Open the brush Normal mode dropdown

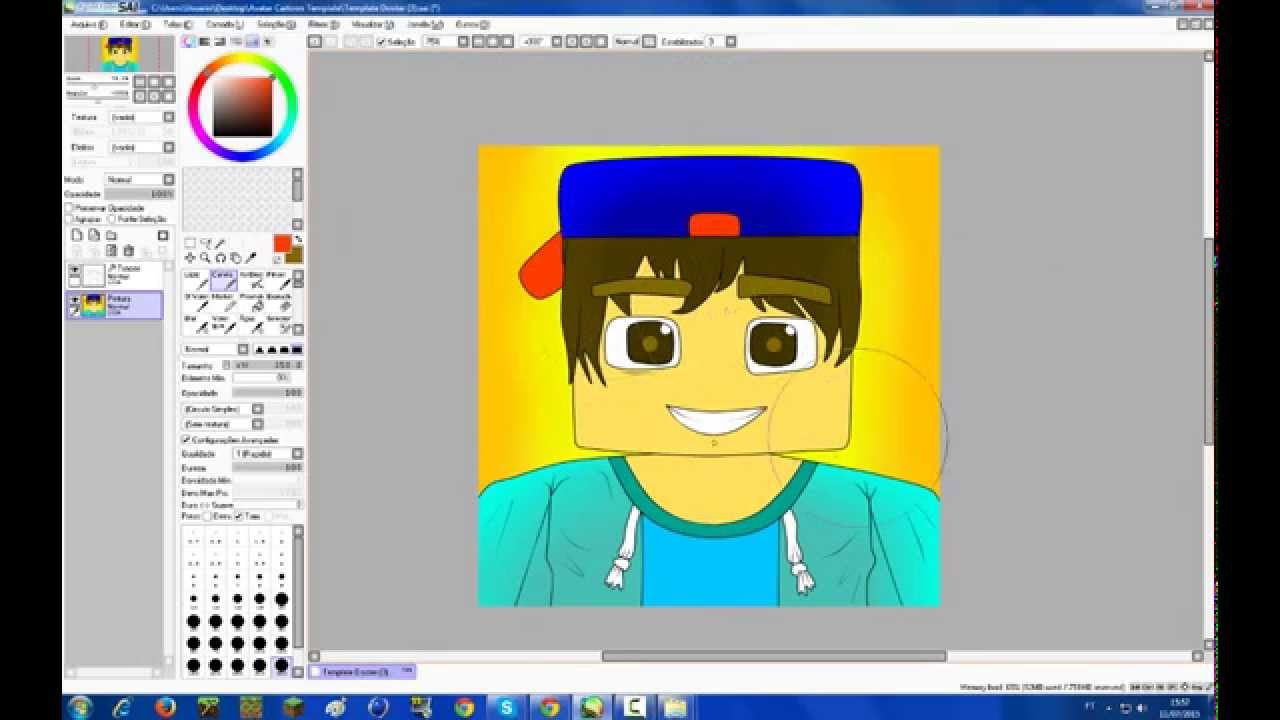coord(215,349)
